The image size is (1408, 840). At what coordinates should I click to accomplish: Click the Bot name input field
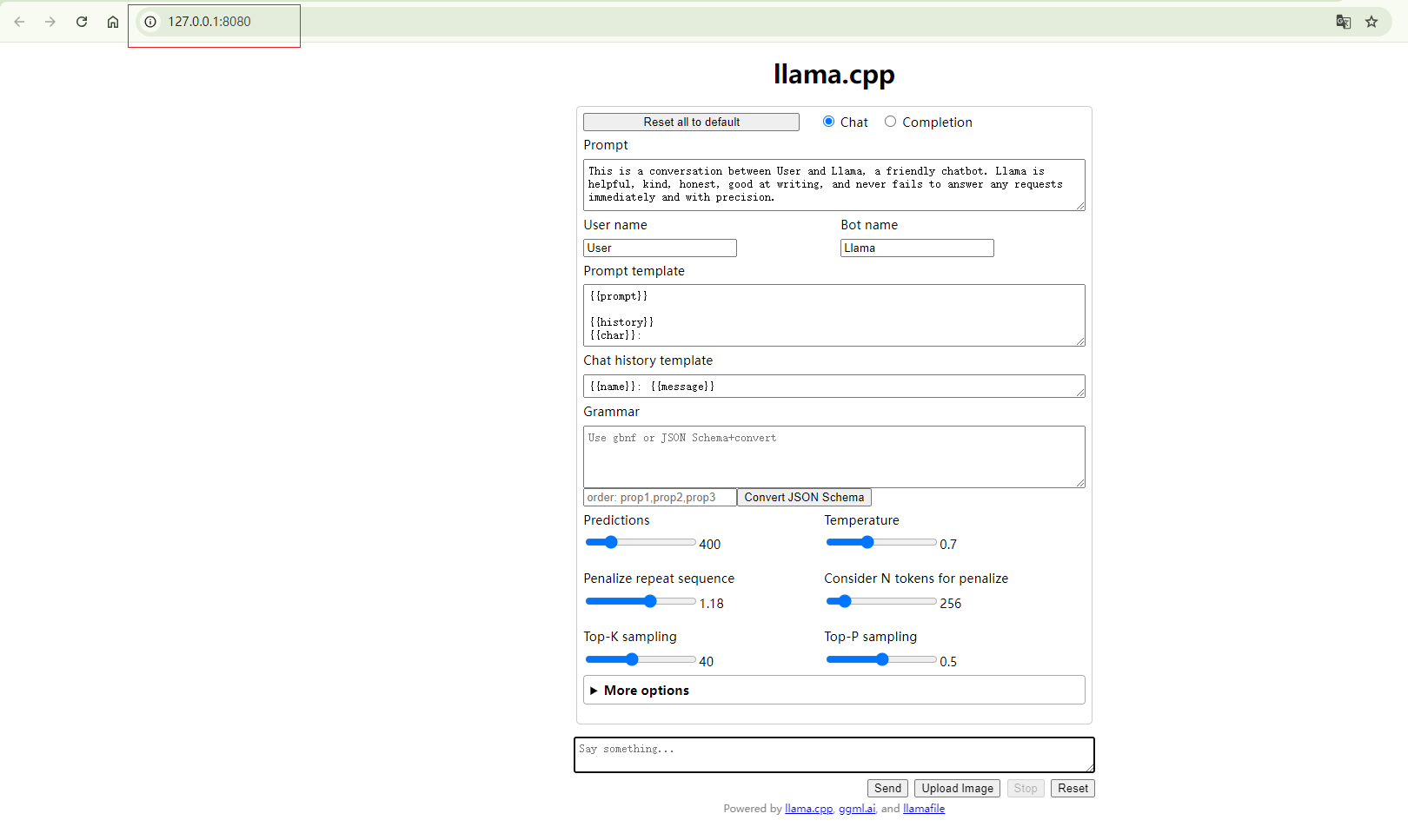[x=917, y=248]
